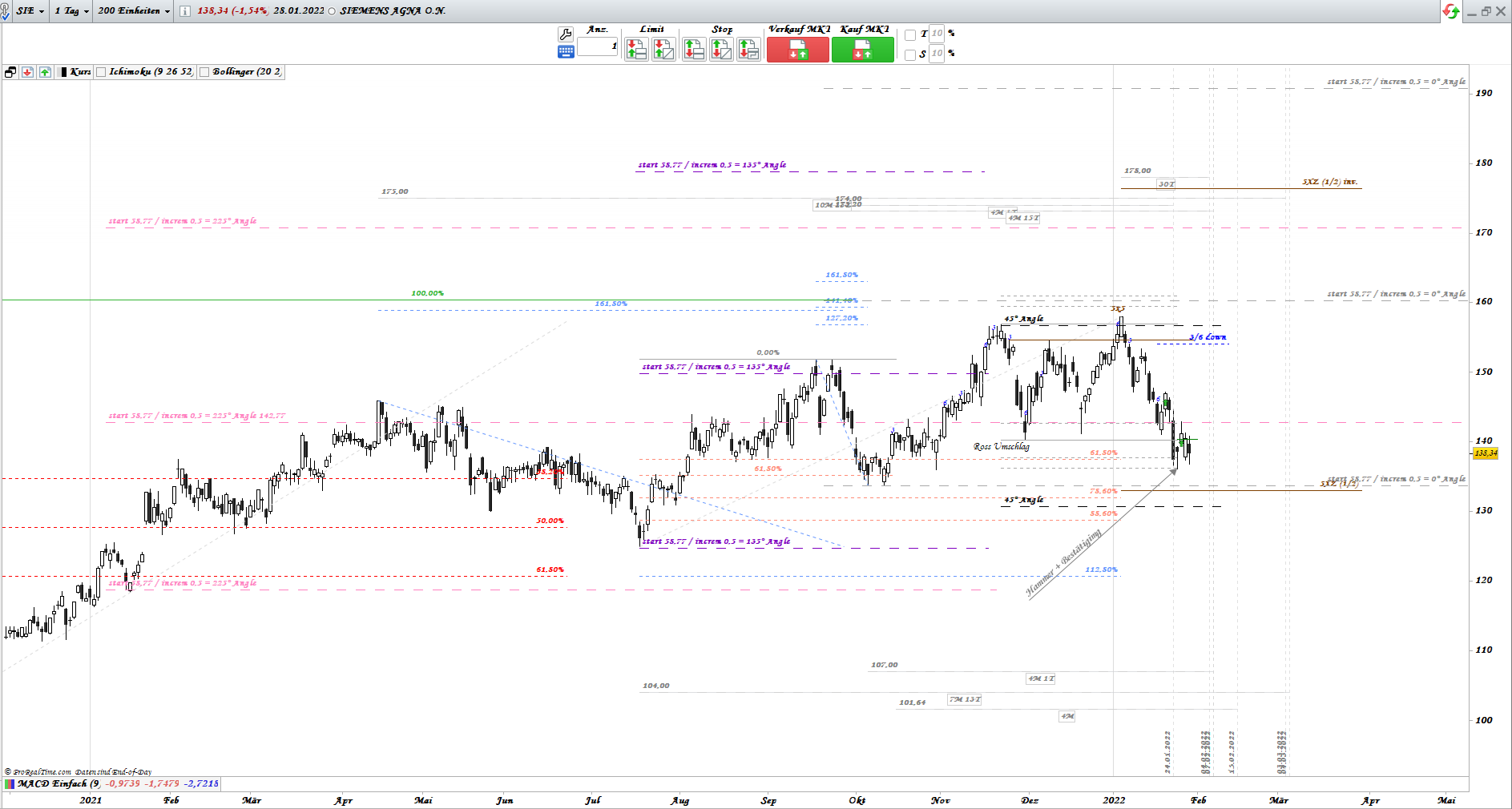Click the red down-arrow icon in indicator bar

[x=27, y=72]
